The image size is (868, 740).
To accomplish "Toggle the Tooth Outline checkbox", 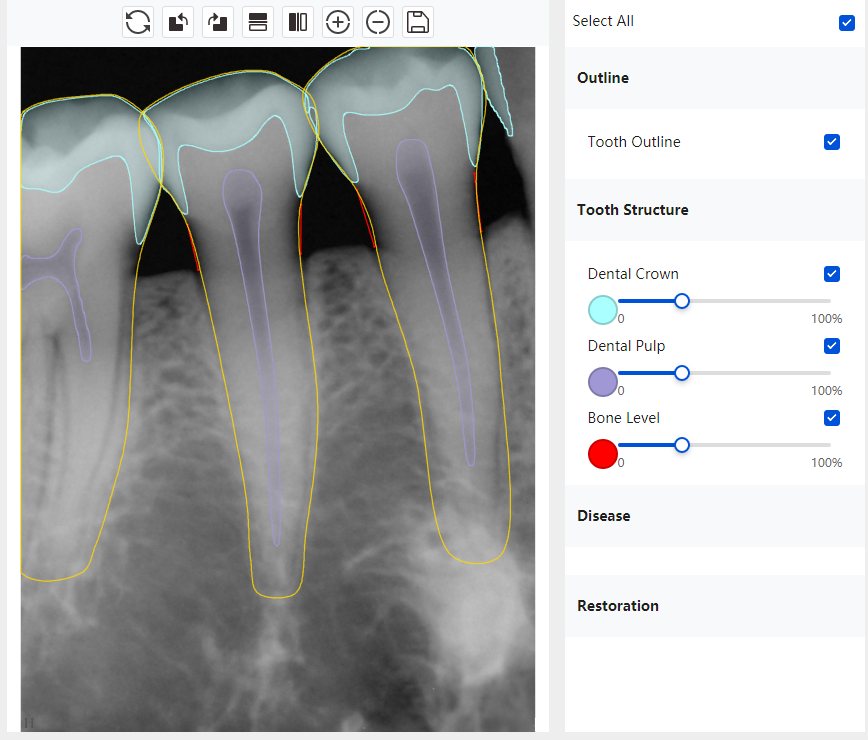I will [831, 142].
